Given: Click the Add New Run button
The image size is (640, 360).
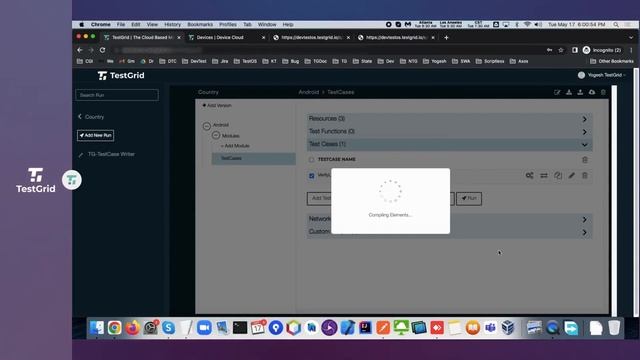Looking at the screenshot, I should [x=96, y=136].
